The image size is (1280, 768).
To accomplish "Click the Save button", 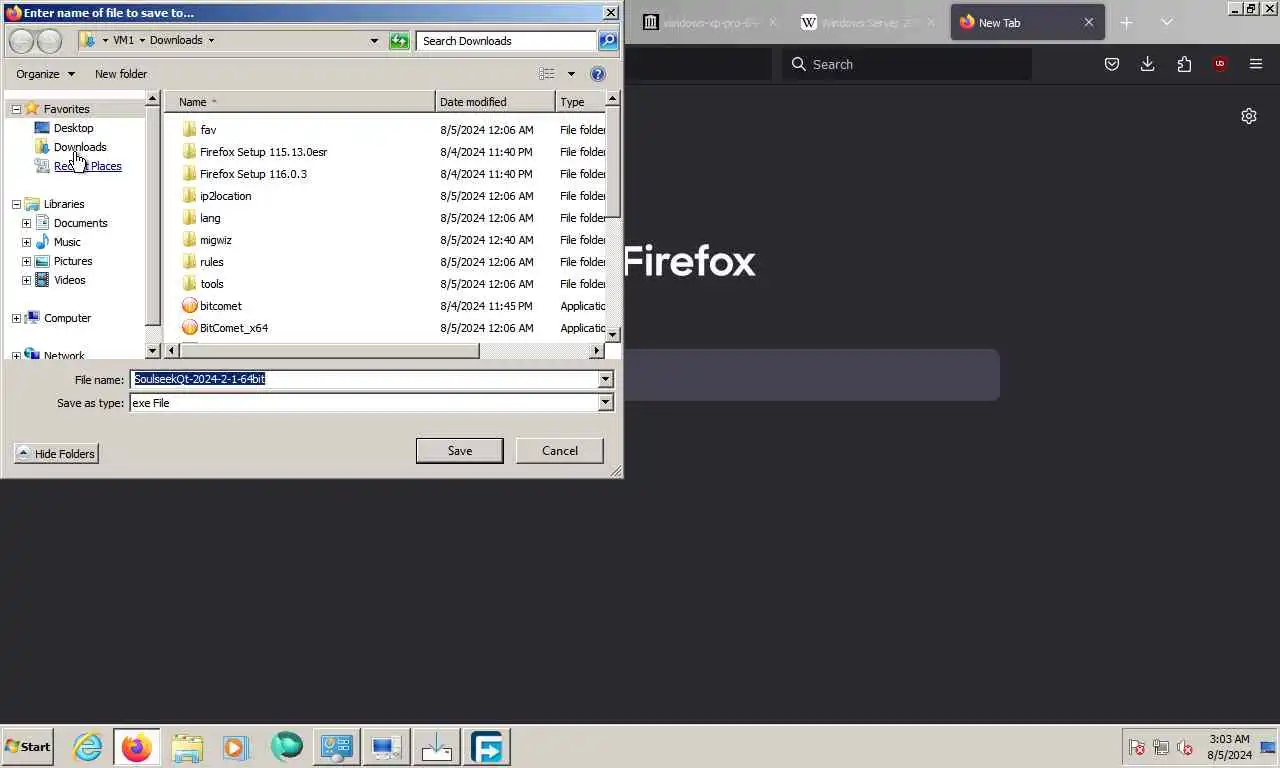I will tap(460, 451).
